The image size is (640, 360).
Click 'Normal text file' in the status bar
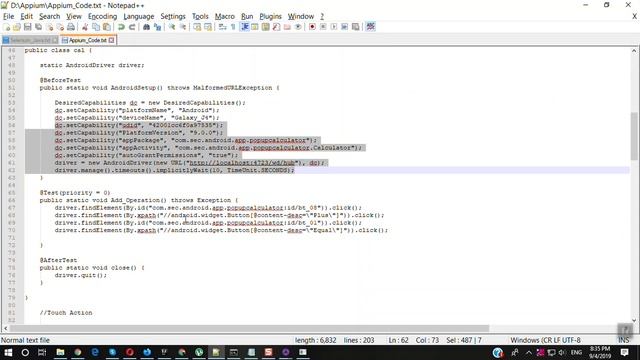click(x=25, y=340)
